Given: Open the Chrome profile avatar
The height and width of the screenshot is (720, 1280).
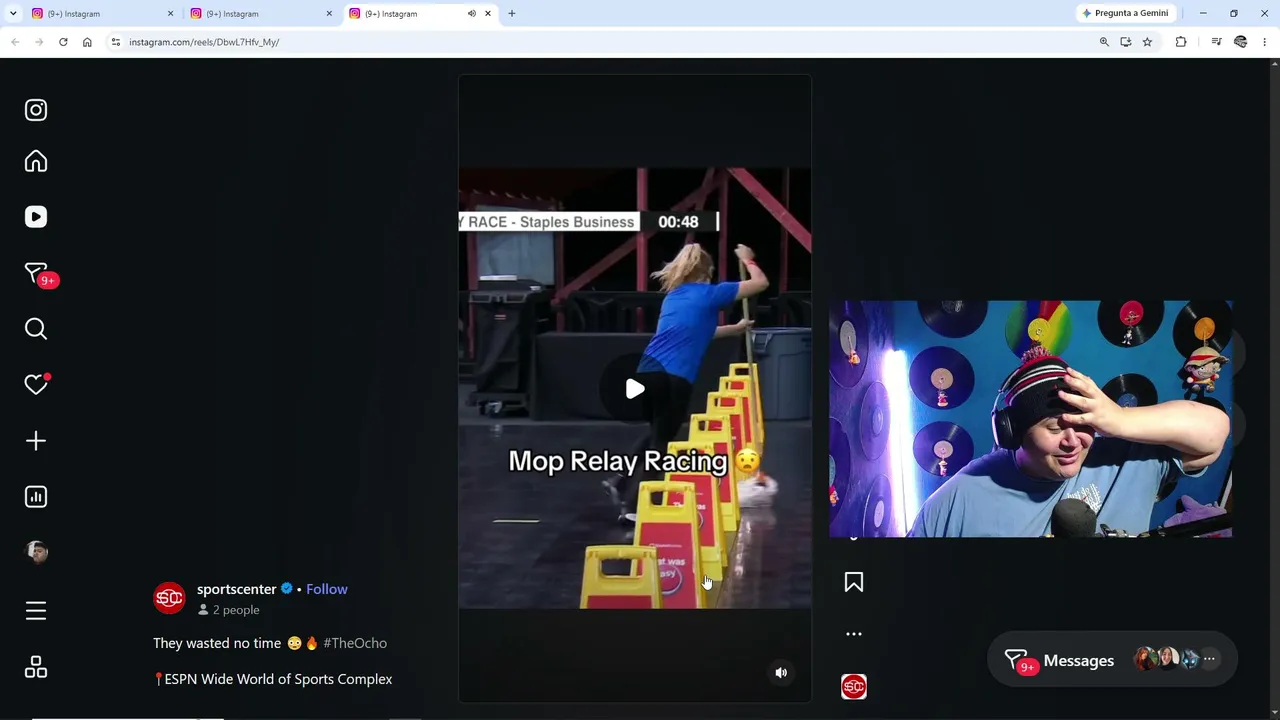Looking at the screenshot, I should [x=1241, y=42].
